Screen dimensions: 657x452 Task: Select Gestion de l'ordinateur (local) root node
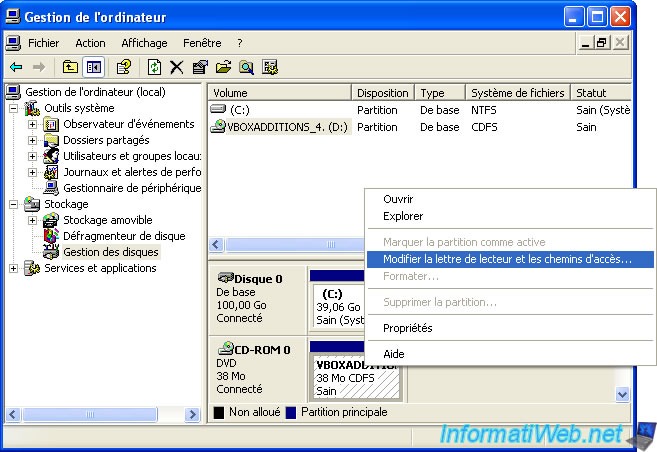coord(95,92)
